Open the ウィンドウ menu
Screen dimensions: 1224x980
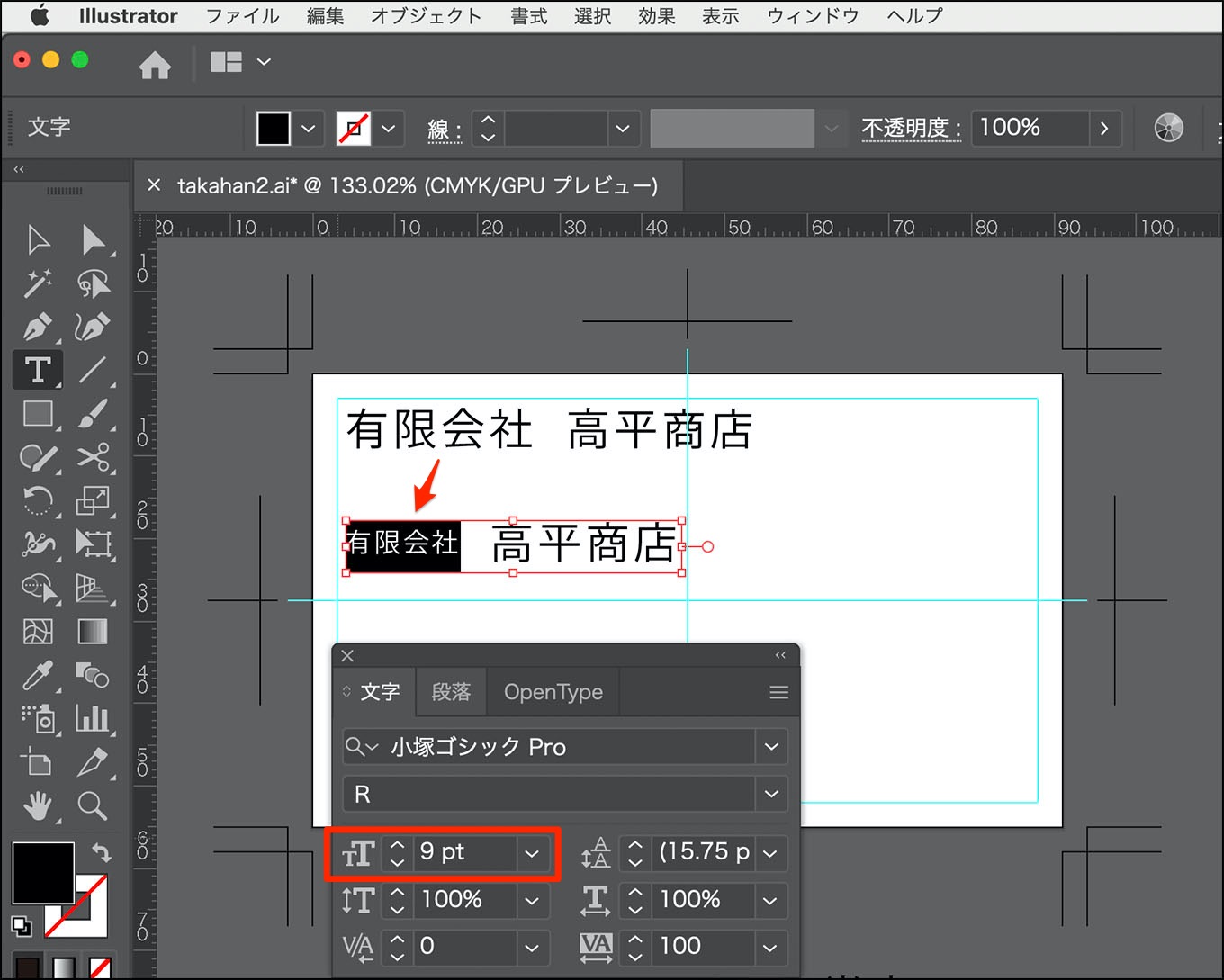(x=813, y=16)
